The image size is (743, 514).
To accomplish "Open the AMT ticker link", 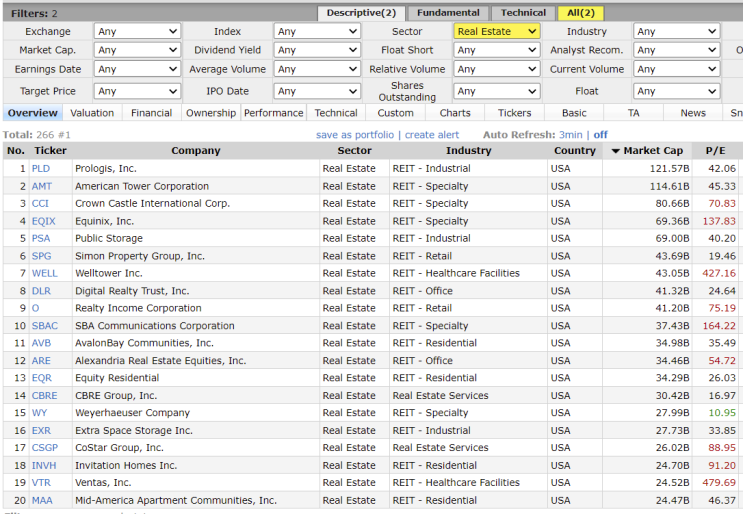I will (x=42, y=186).
